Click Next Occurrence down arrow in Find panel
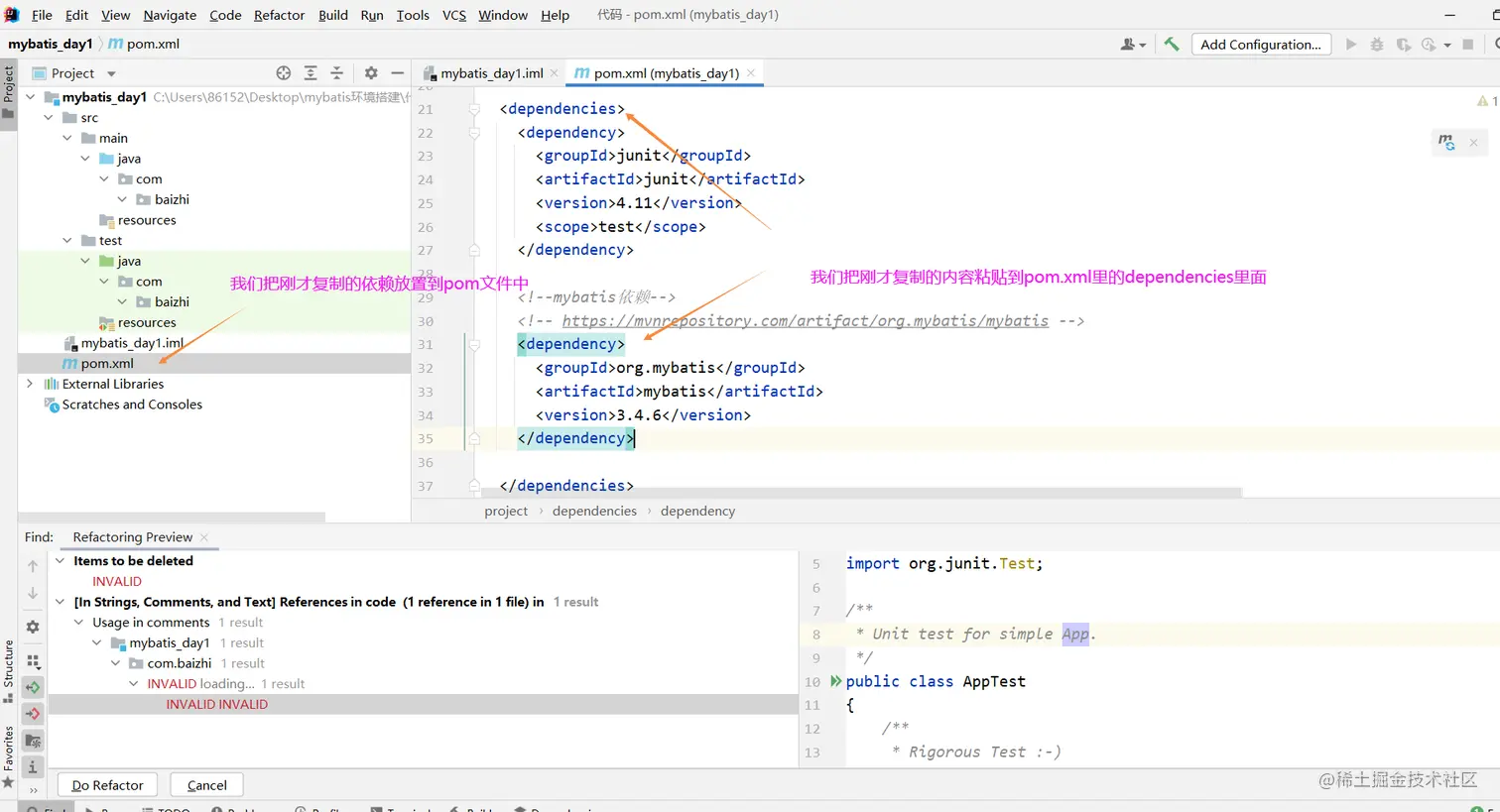 [33, 593]
